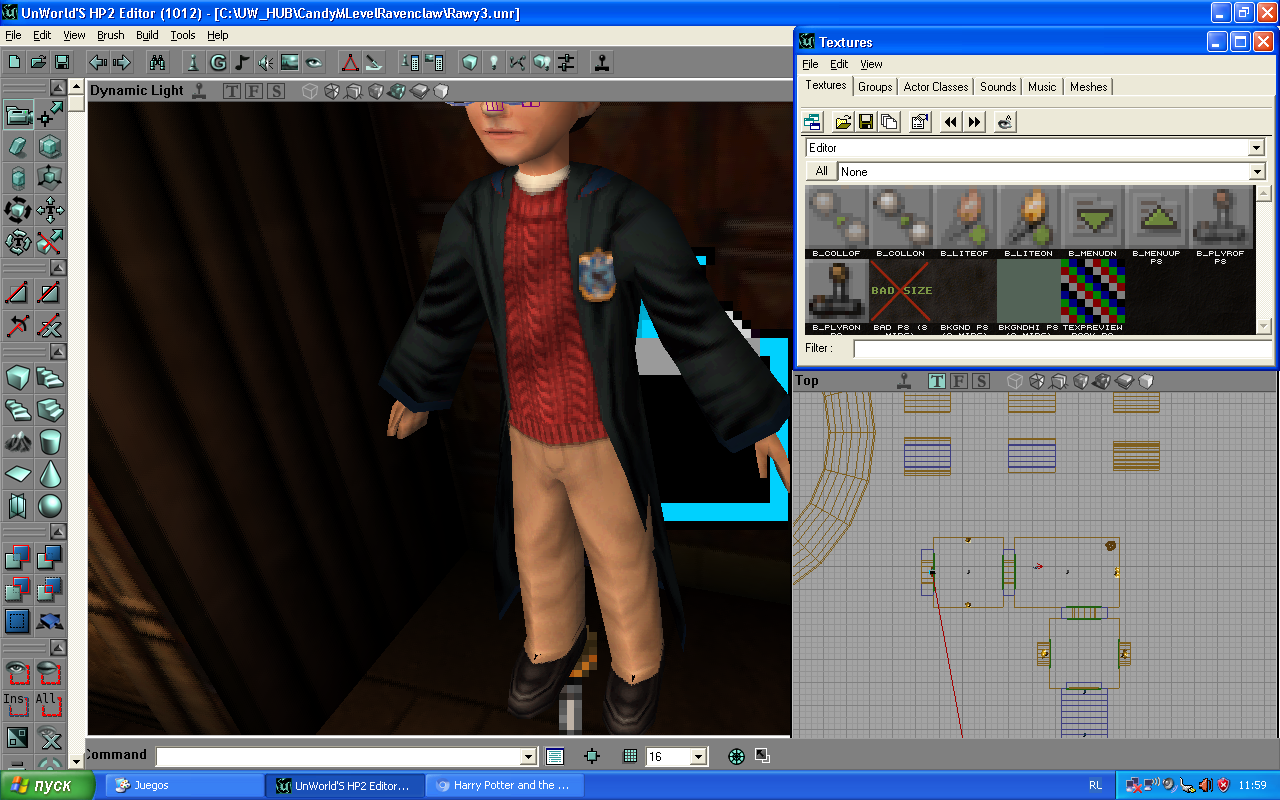Create a Terrain builder brush
Image resolution: width=1280 pixels, height=800 pixels.
(18, 440)
